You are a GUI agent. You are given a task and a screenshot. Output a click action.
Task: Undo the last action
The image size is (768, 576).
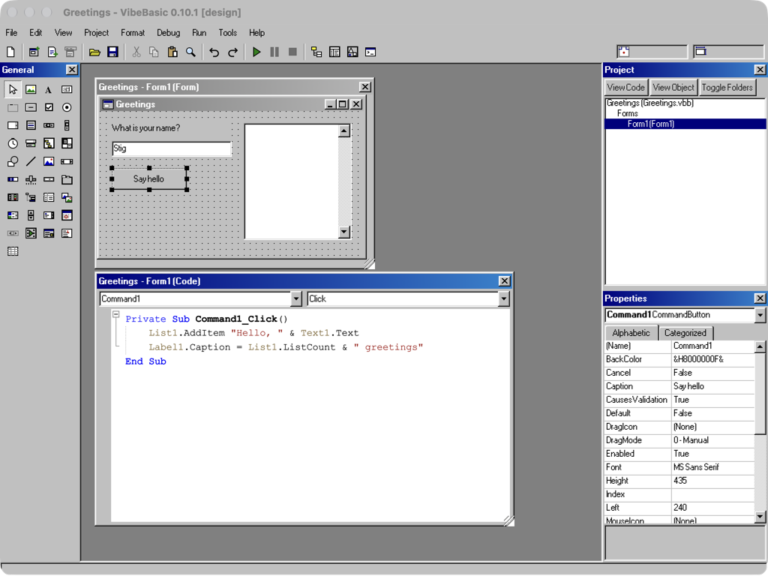tap(214, 52)
